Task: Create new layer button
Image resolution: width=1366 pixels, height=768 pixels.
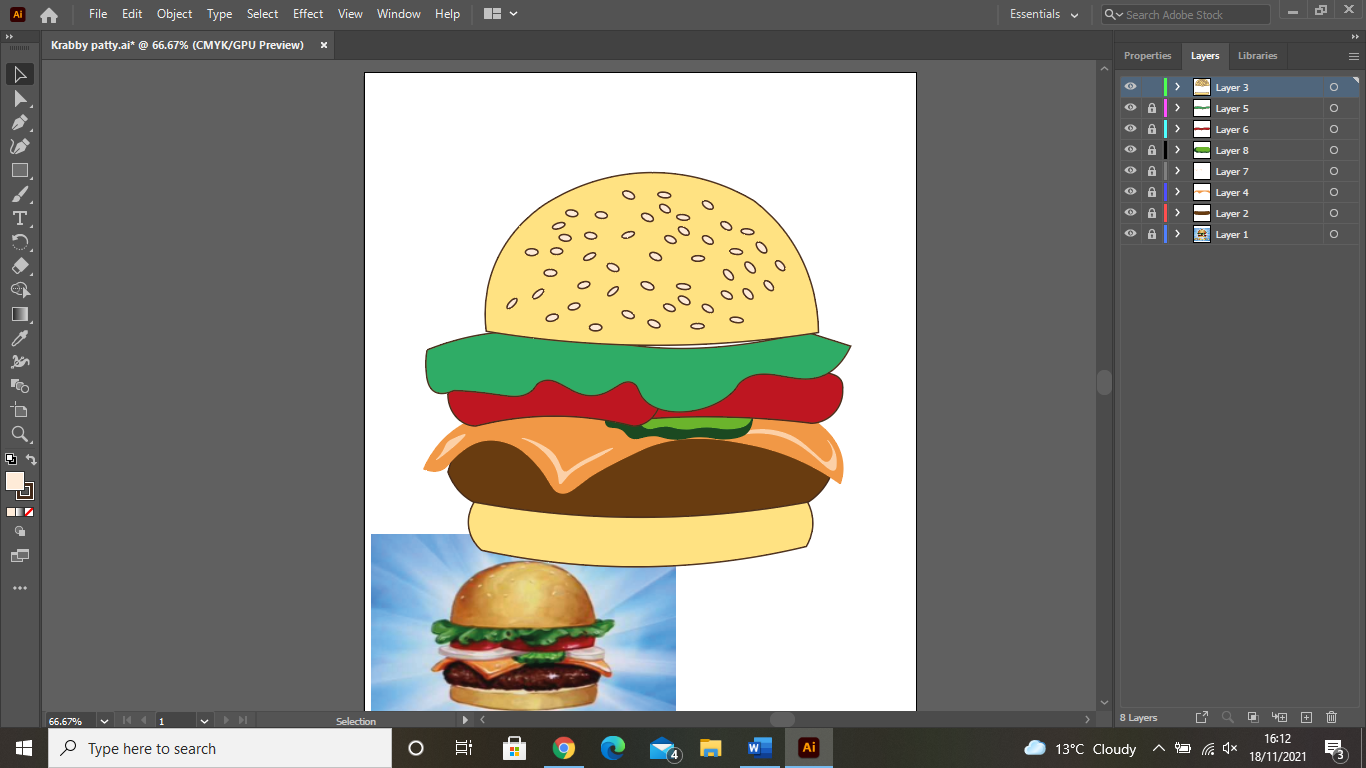Action: pyautogui.click(x=1306, y=718)
